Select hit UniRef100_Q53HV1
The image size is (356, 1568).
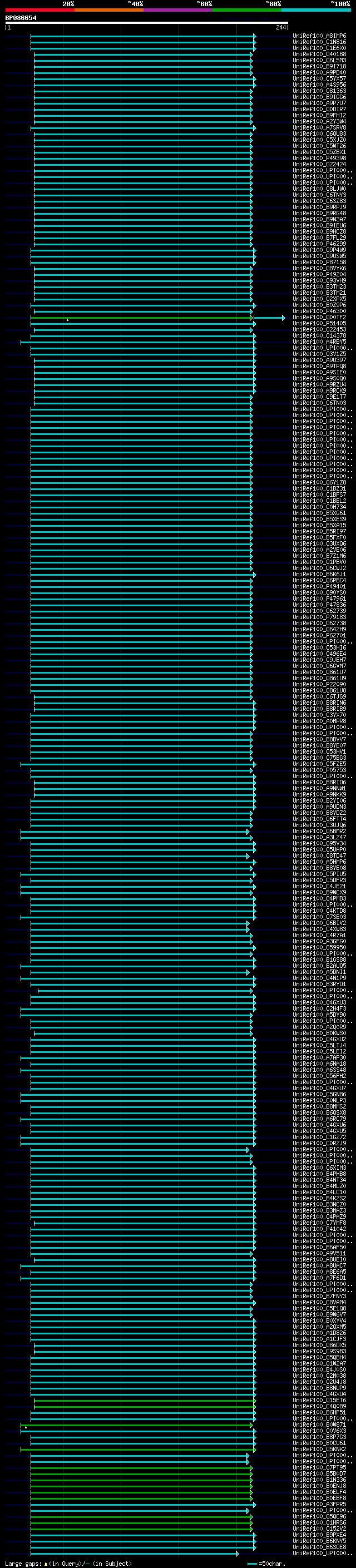[x=319, y=752]
